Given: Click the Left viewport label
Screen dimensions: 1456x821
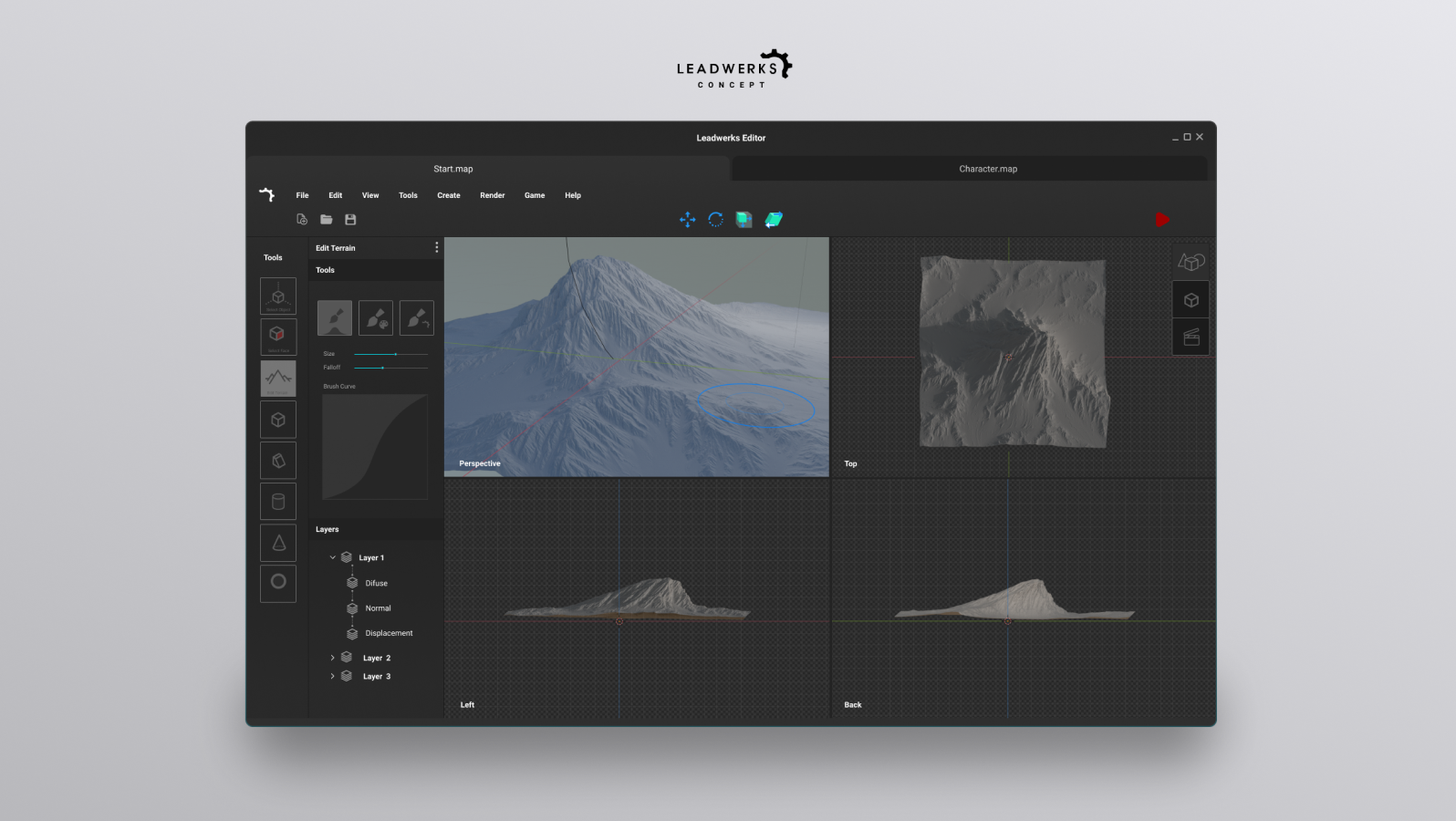Looking at the screenshot, I should click(467, 704).
